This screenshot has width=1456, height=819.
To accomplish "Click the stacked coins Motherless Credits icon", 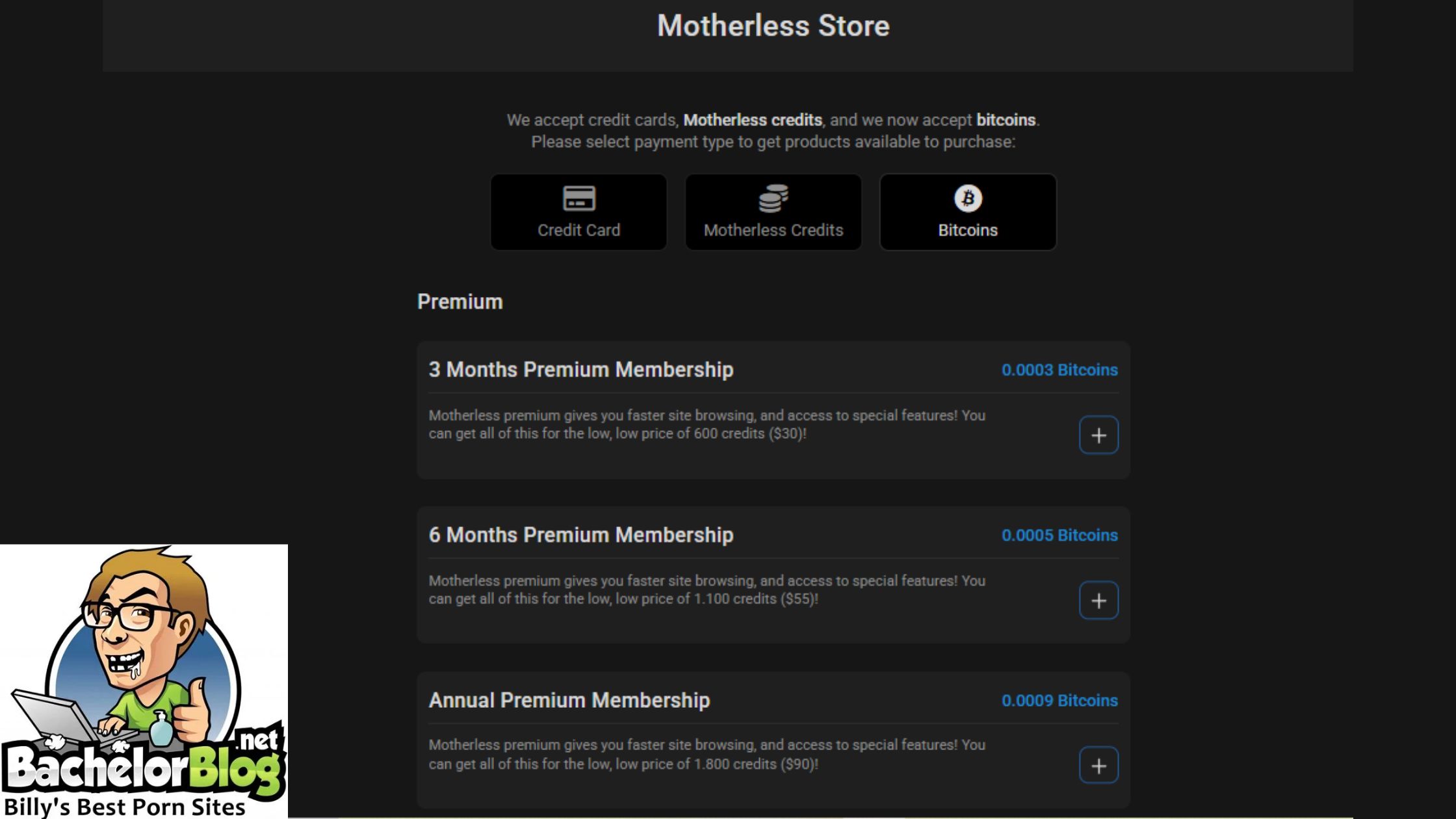I will pyautogui.click(x=773, y=198).
